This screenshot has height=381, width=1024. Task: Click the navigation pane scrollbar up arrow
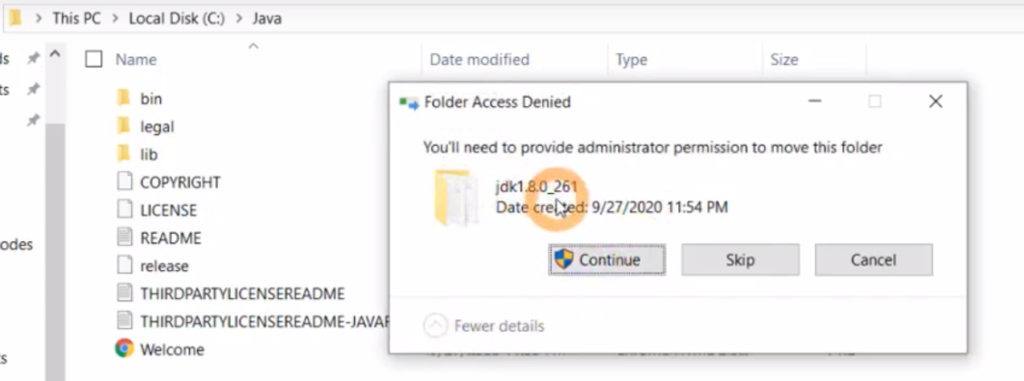tap(56, 55)
